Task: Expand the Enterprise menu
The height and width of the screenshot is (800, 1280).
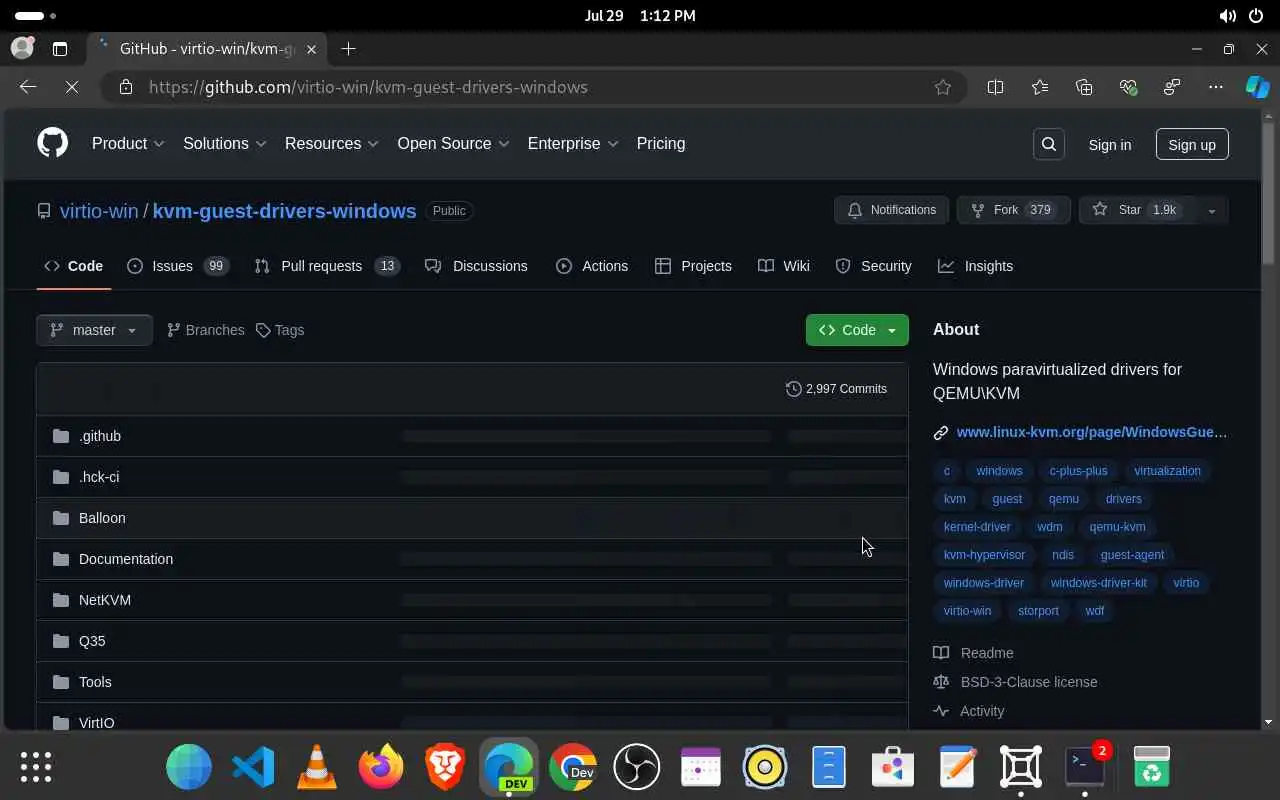Action: point(573,143)
